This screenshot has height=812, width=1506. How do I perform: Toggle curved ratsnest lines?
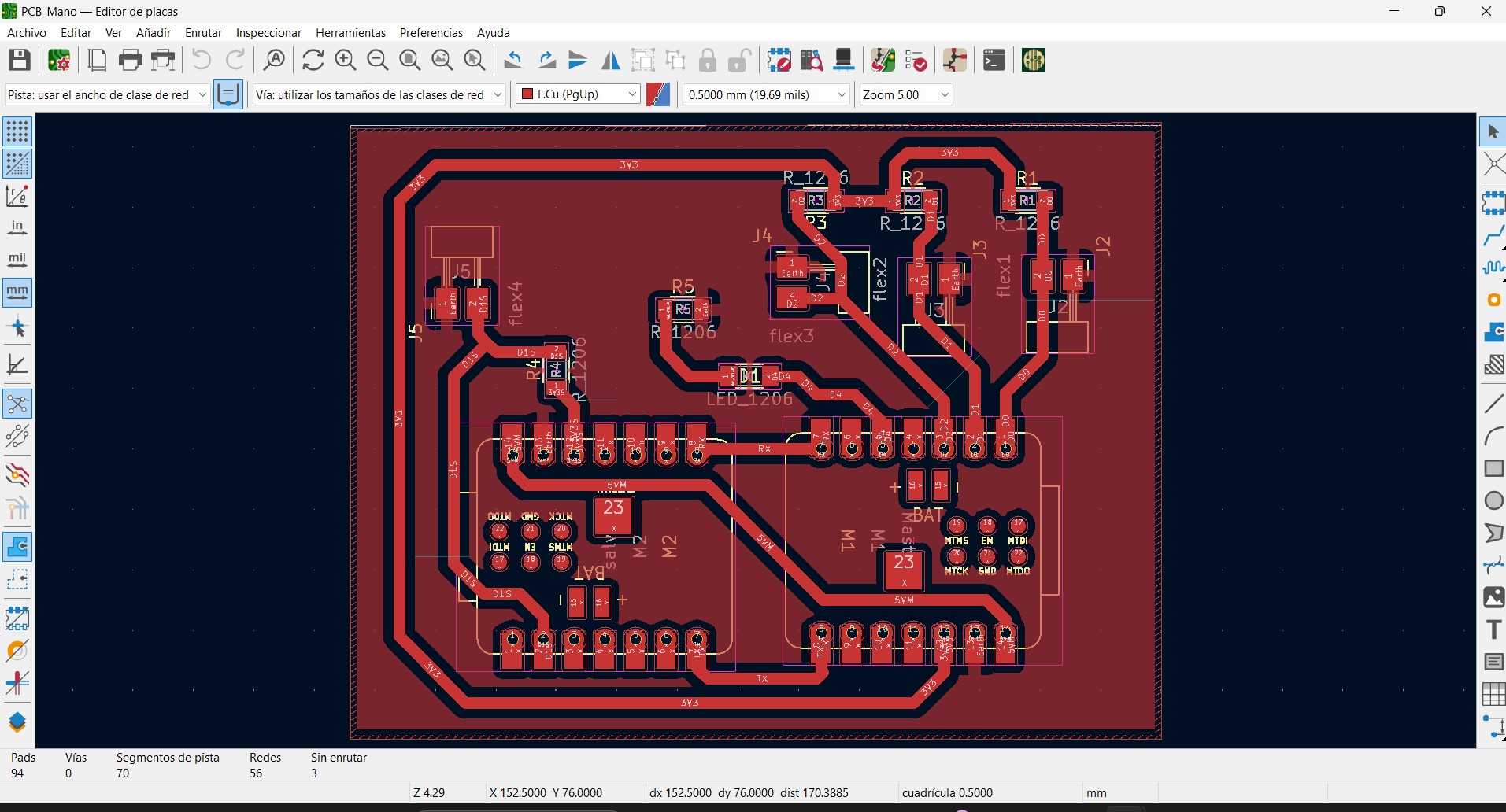pos(17,436)
